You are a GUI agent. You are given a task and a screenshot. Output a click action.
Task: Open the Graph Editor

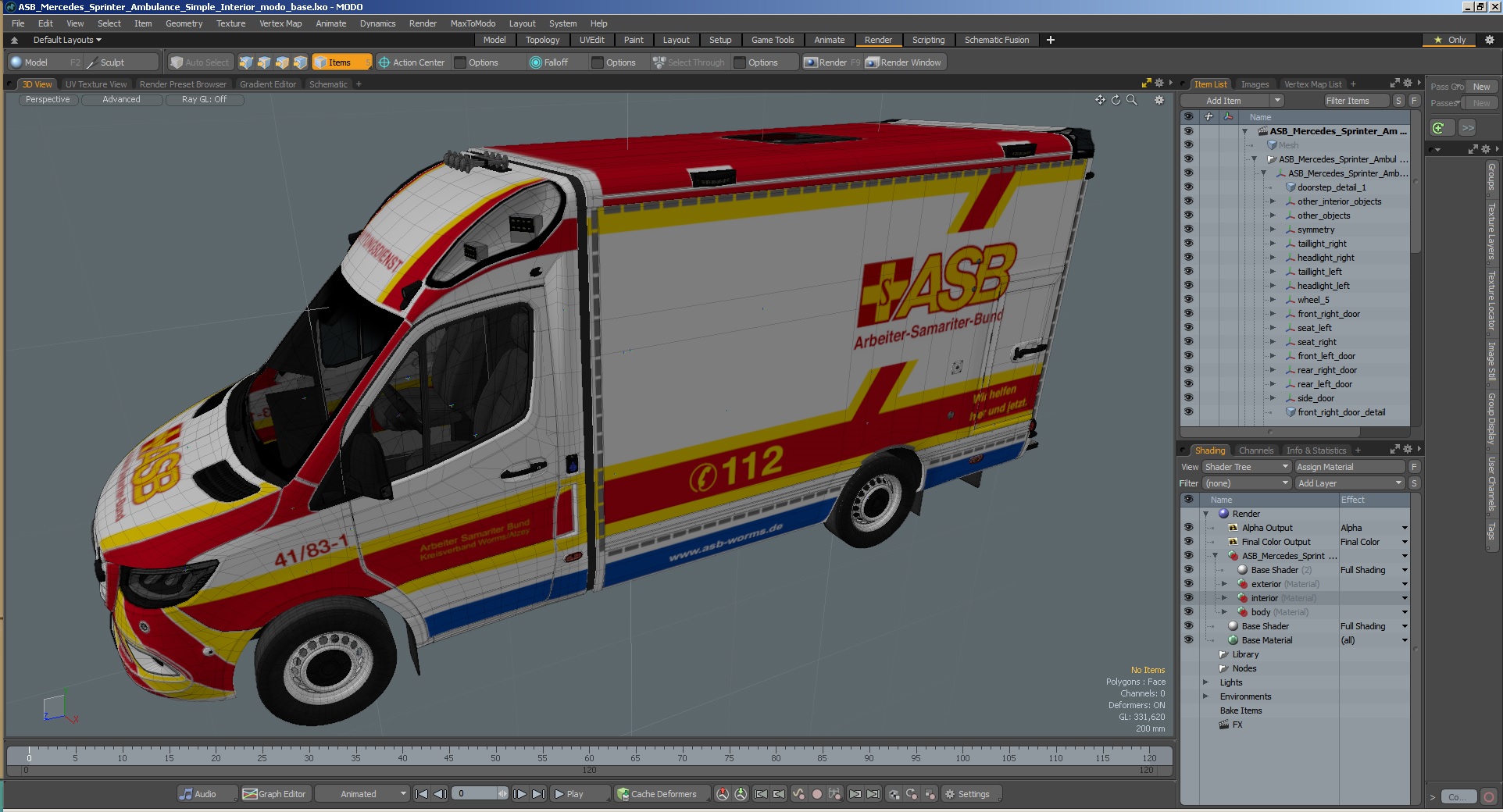(275, 794)
